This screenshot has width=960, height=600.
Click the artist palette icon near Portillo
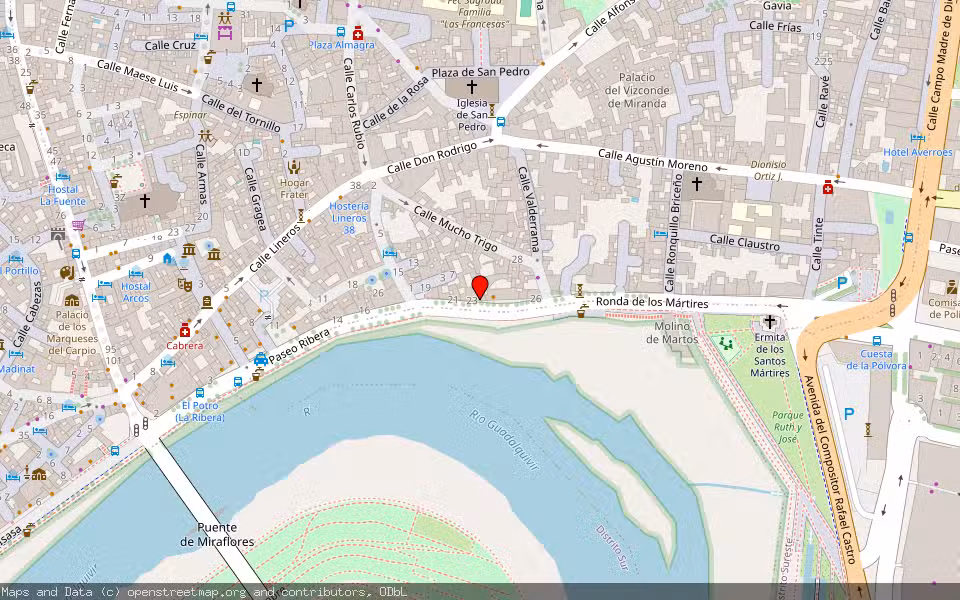click(x=67, y=272)
